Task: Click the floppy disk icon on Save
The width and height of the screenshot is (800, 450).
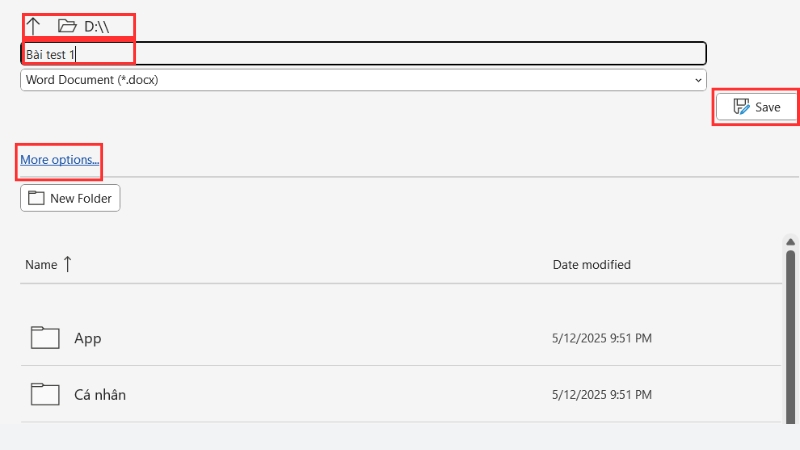Action: pyautogui.click(x=741, y=107)
